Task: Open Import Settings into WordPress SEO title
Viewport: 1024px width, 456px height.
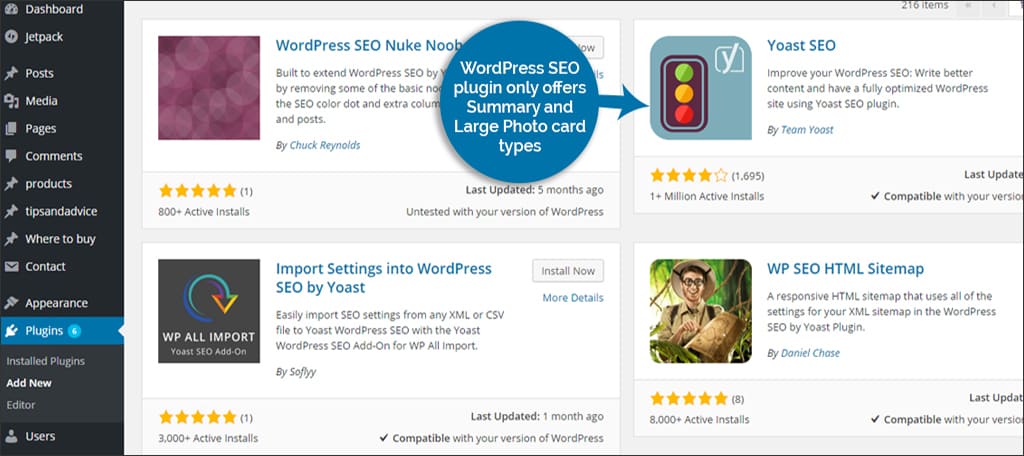Action: (384, 278)
